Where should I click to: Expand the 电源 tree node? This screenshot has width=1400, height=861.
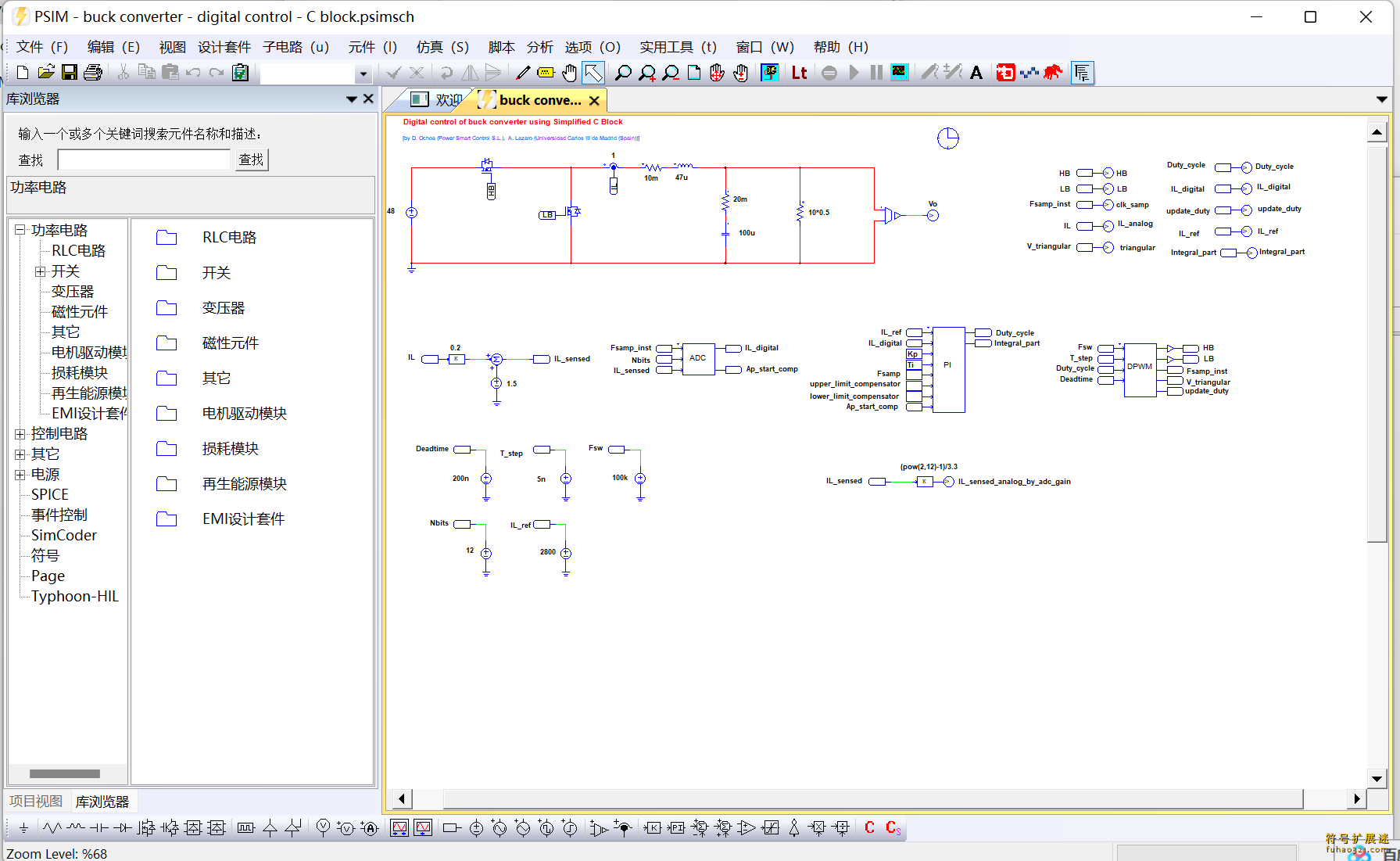20,474
